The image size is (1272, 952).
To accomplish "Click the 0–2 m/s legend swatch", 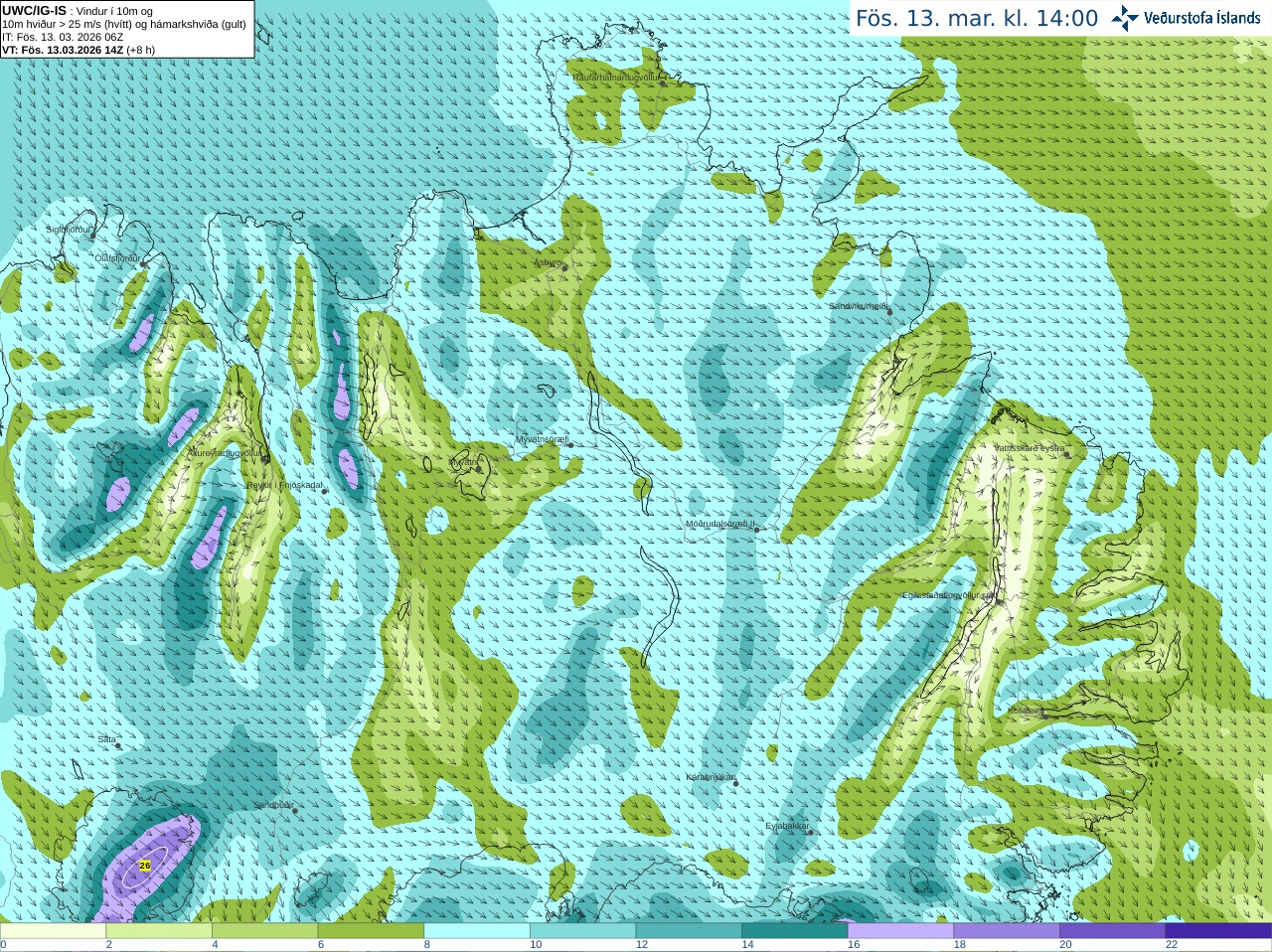I will (x=53, y=931).
